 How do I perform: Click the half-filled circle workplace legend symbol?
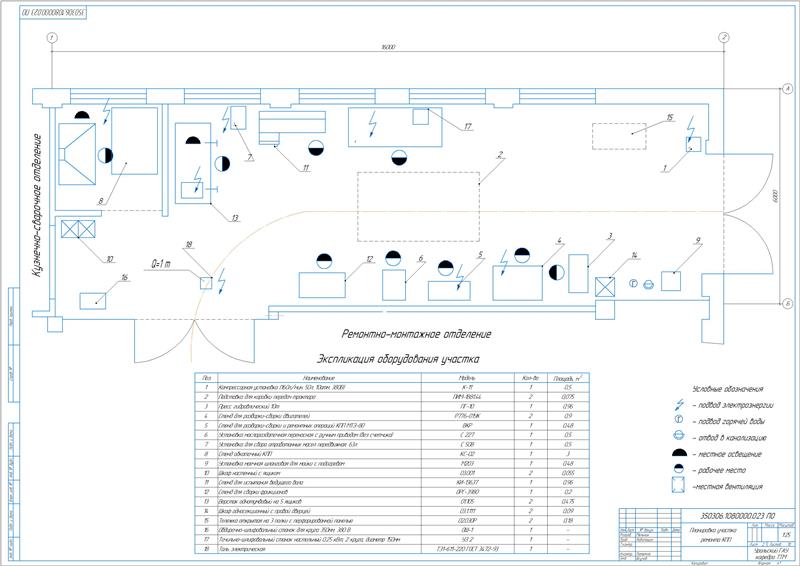pos(679,469)
